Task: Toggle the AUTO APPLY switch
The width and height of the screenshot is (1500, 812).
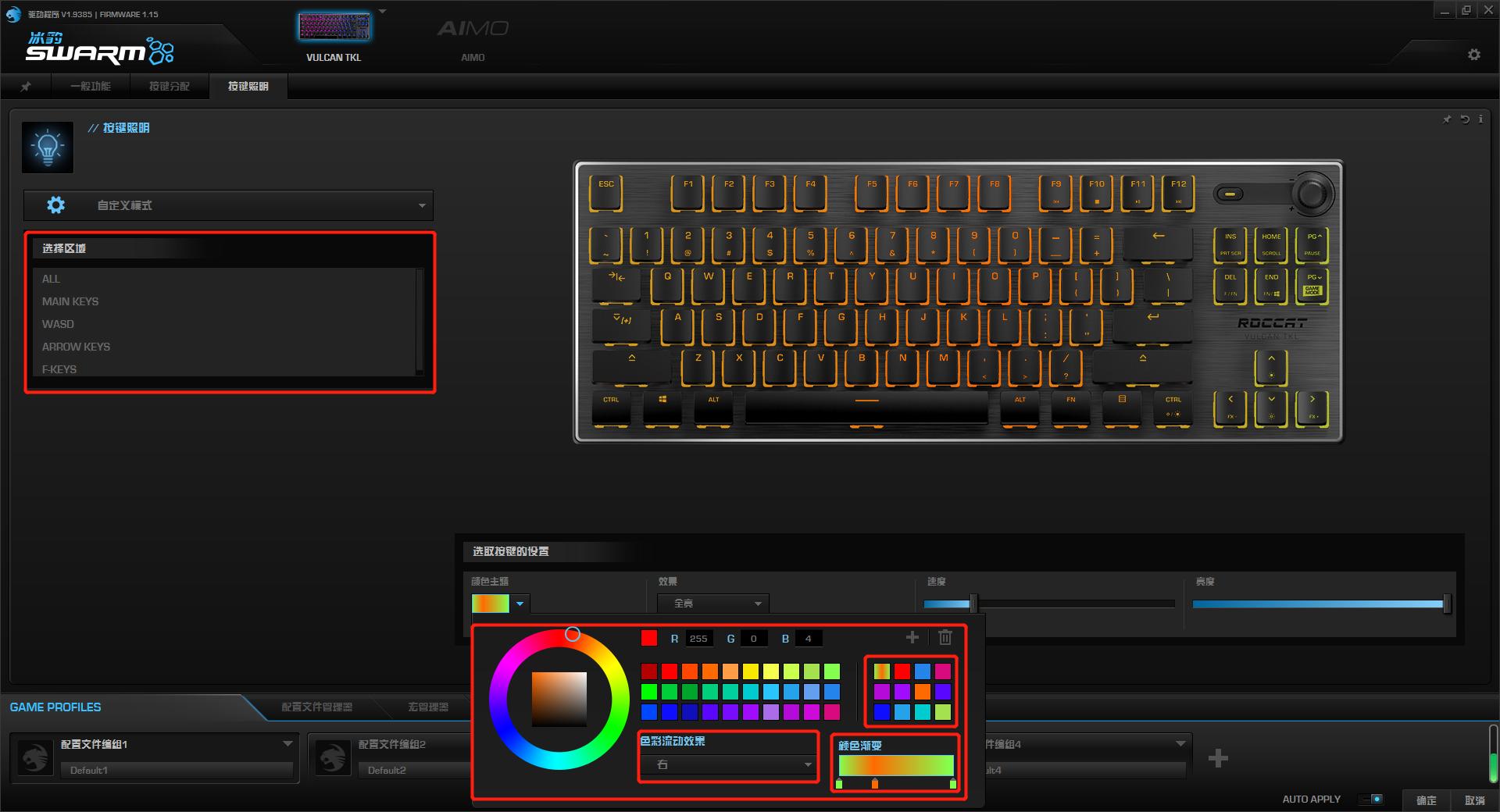Action: (1371, 799)
